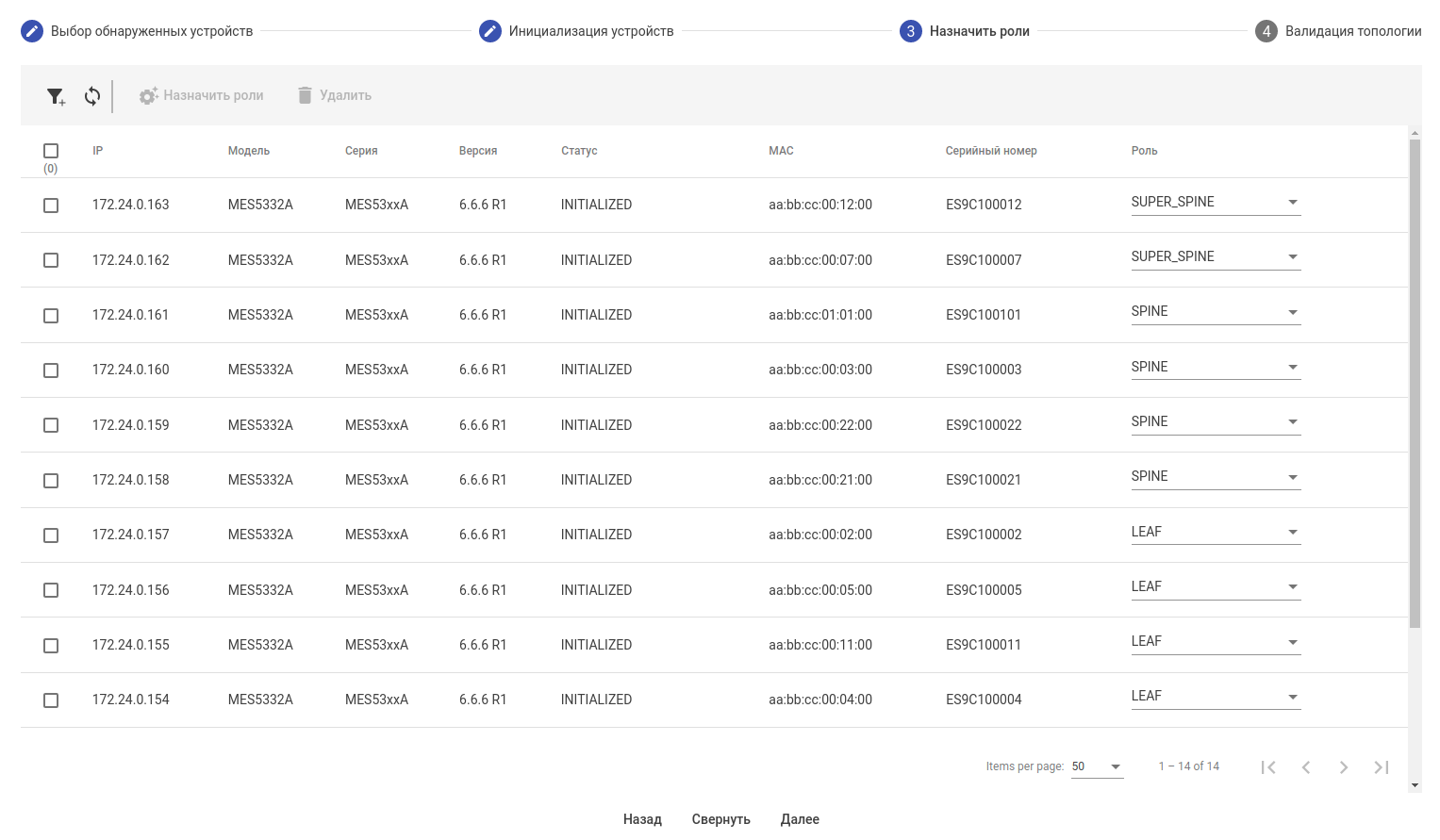Go to the first page of results
1440x840 pixels.
pyautogui.click(x=1268, y=767)
